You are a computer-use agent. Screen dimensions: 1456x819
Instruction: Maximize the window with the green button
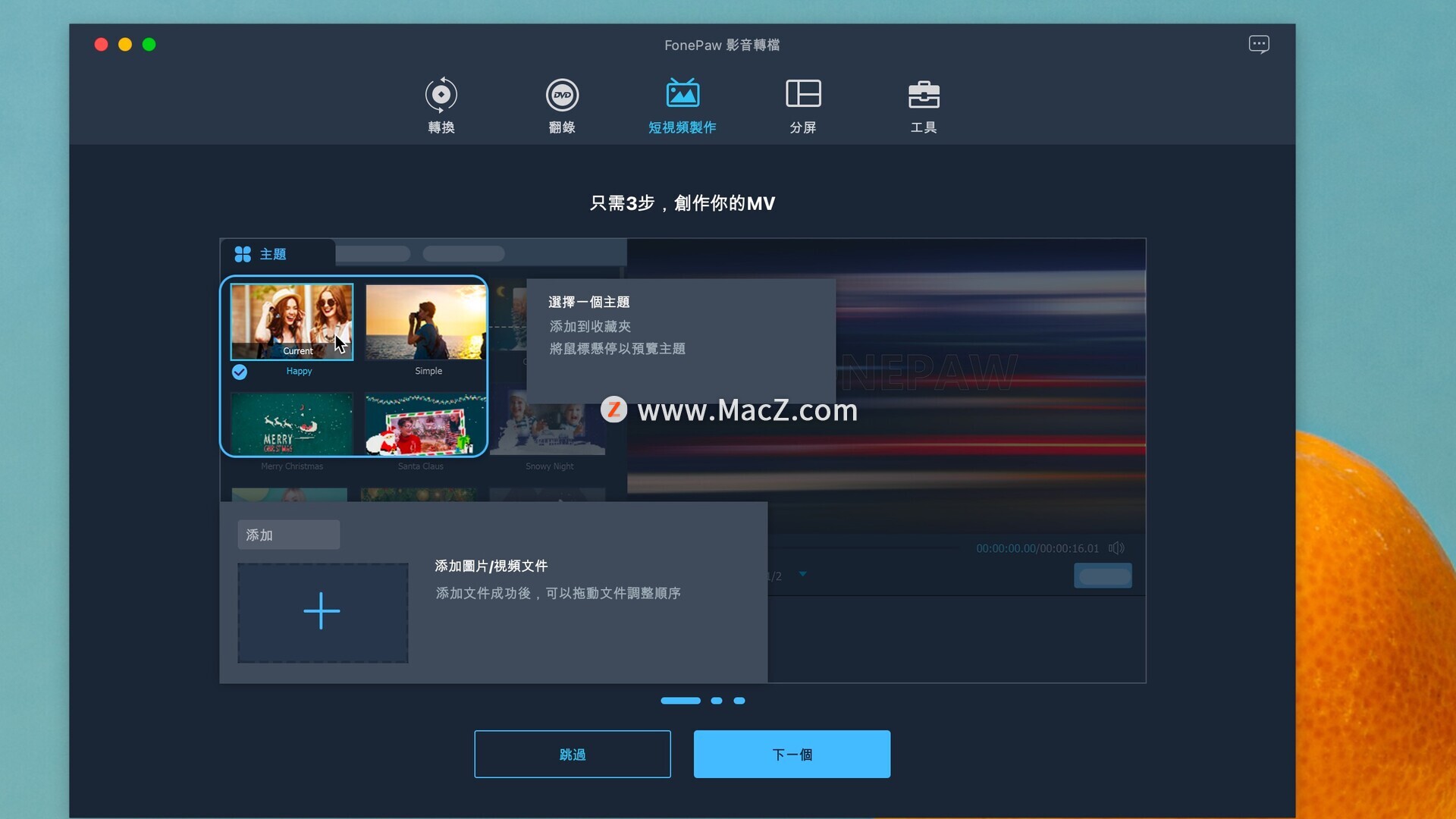pyautogui.click(x=149, y=45)
